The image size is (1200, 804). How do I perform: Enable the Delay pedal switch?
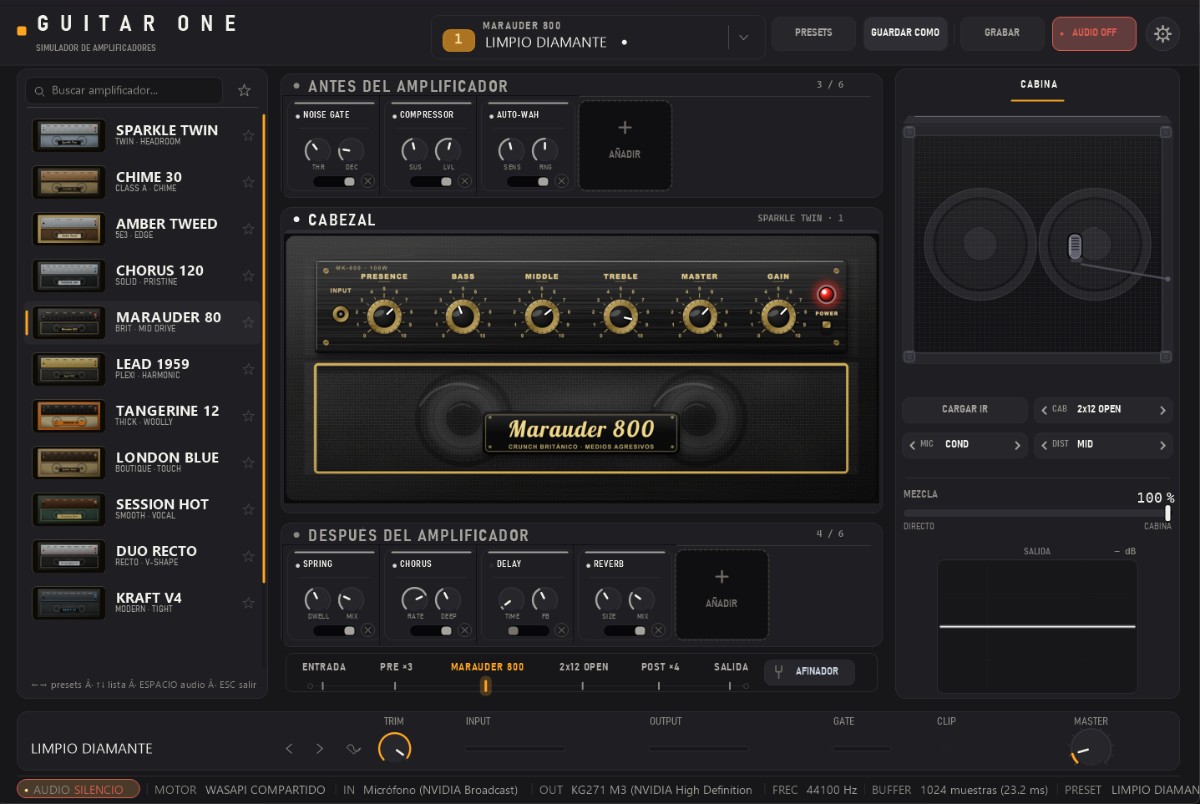click(529, 631)
